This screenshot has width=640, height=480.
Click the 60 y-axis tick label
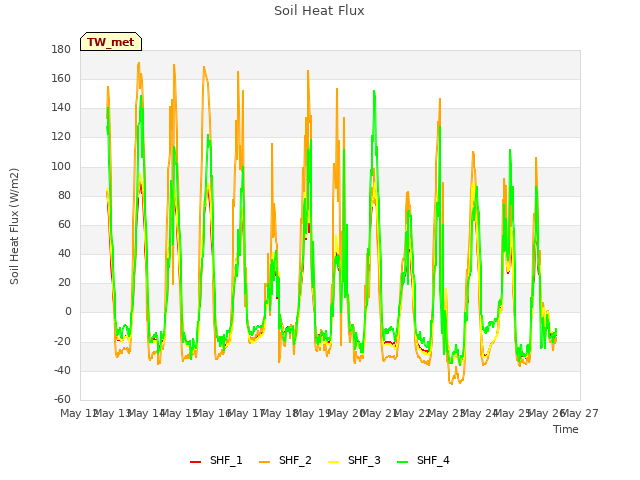click(x=64, y=224)
